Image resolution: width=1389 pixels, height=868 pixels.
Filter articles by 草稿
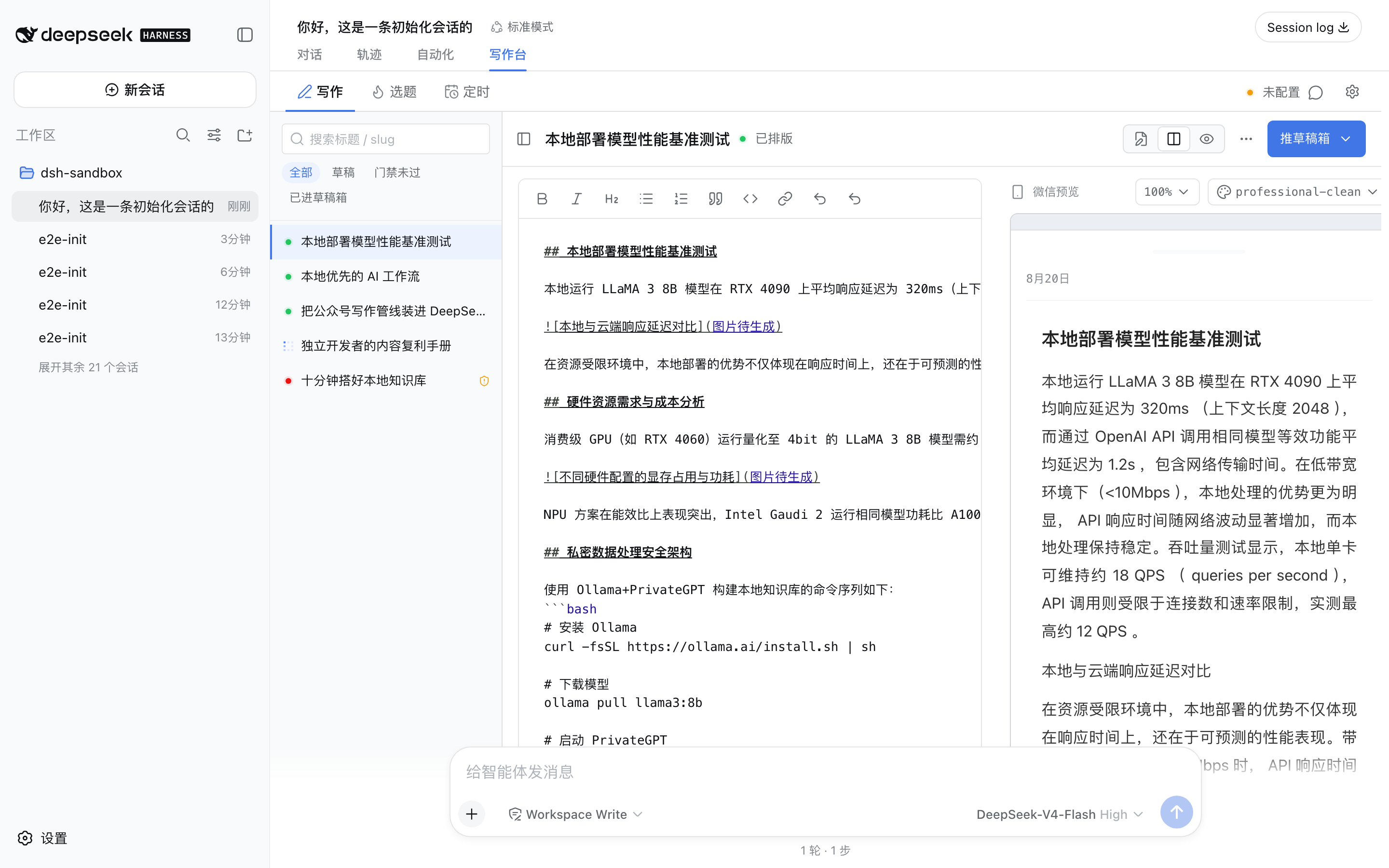(x=343, y=172)
